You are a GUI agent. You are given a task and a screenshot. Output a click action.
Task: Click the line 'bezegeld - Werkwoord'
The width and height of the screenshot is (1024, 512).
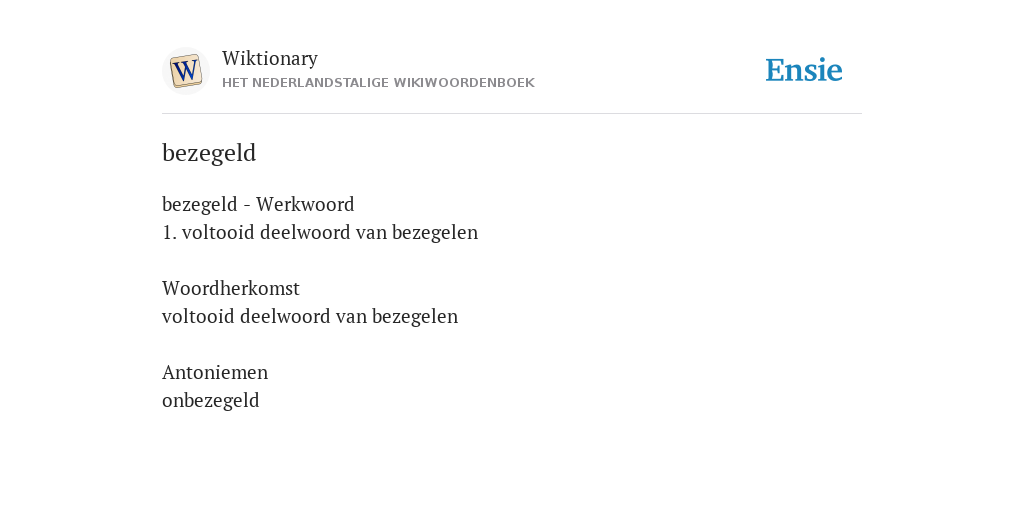[258, 204]
